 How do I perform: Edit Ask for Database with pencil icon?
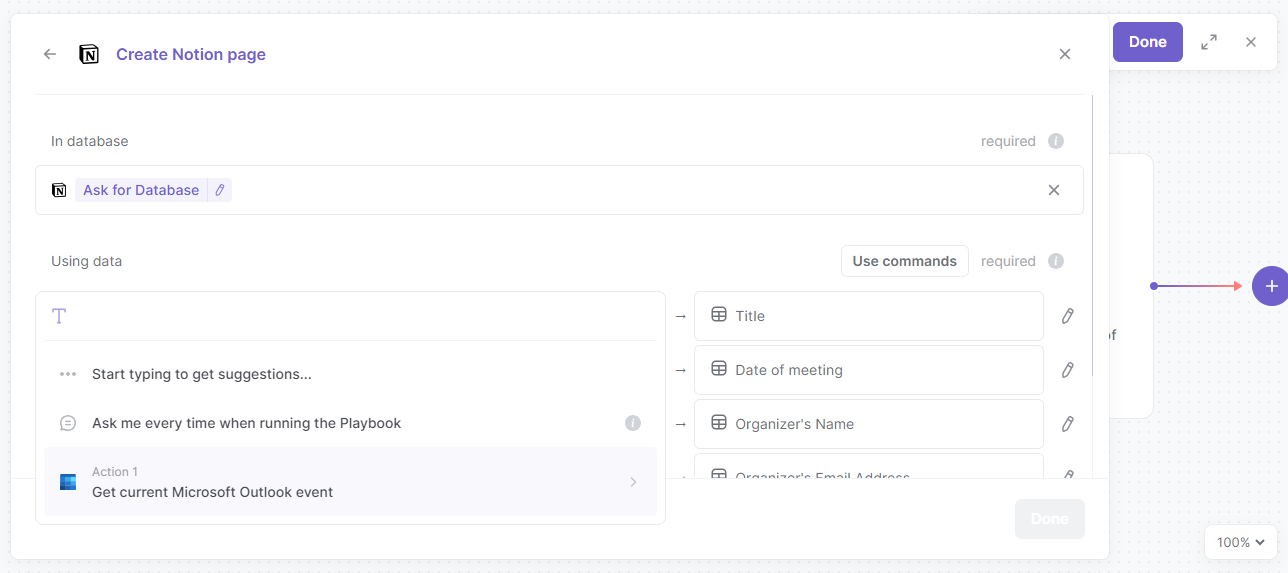tap(220, 190)
